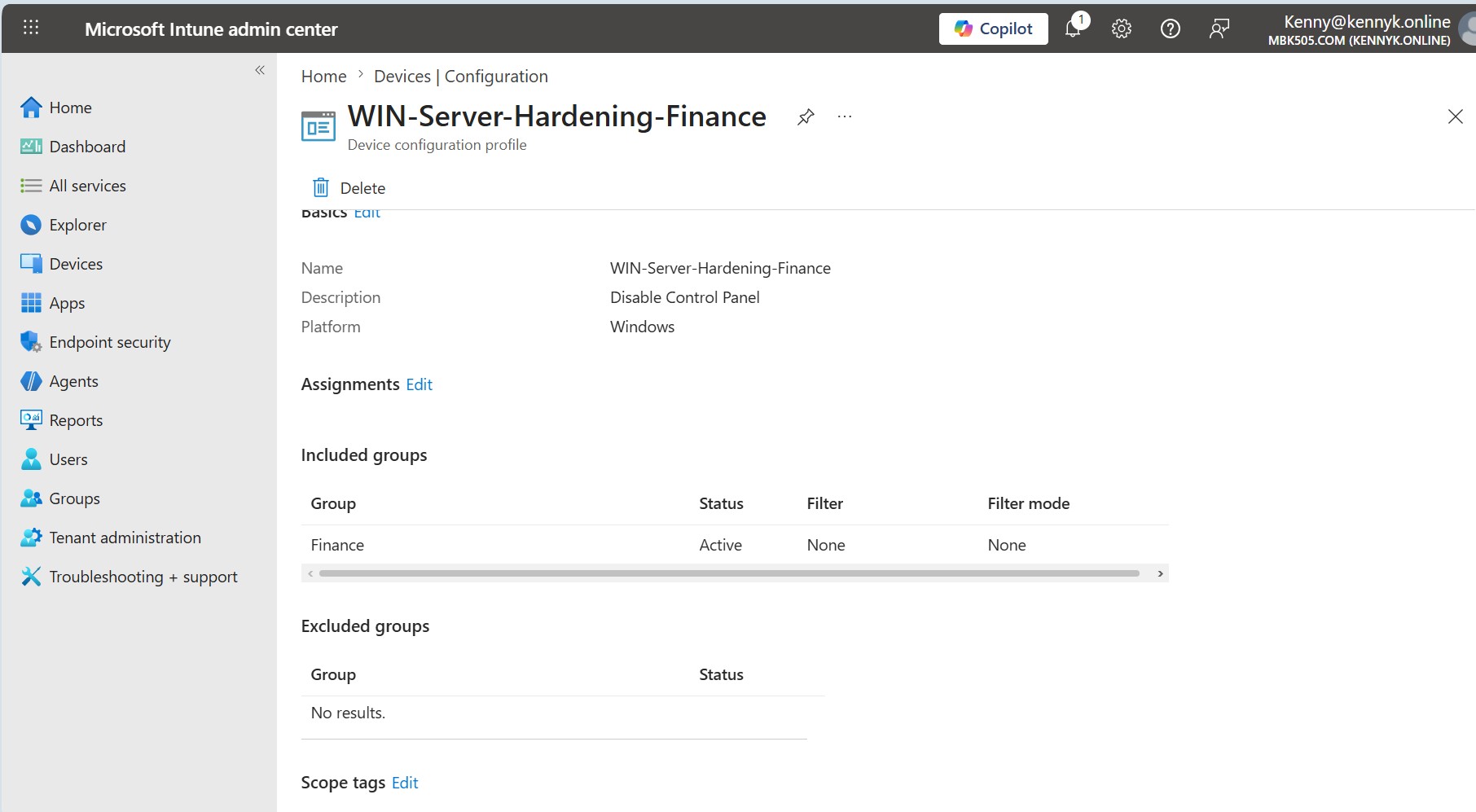The width and height of the screenshot is (1476, 812).
Task: Click the Delete button label
Action: tap(362, 188)
